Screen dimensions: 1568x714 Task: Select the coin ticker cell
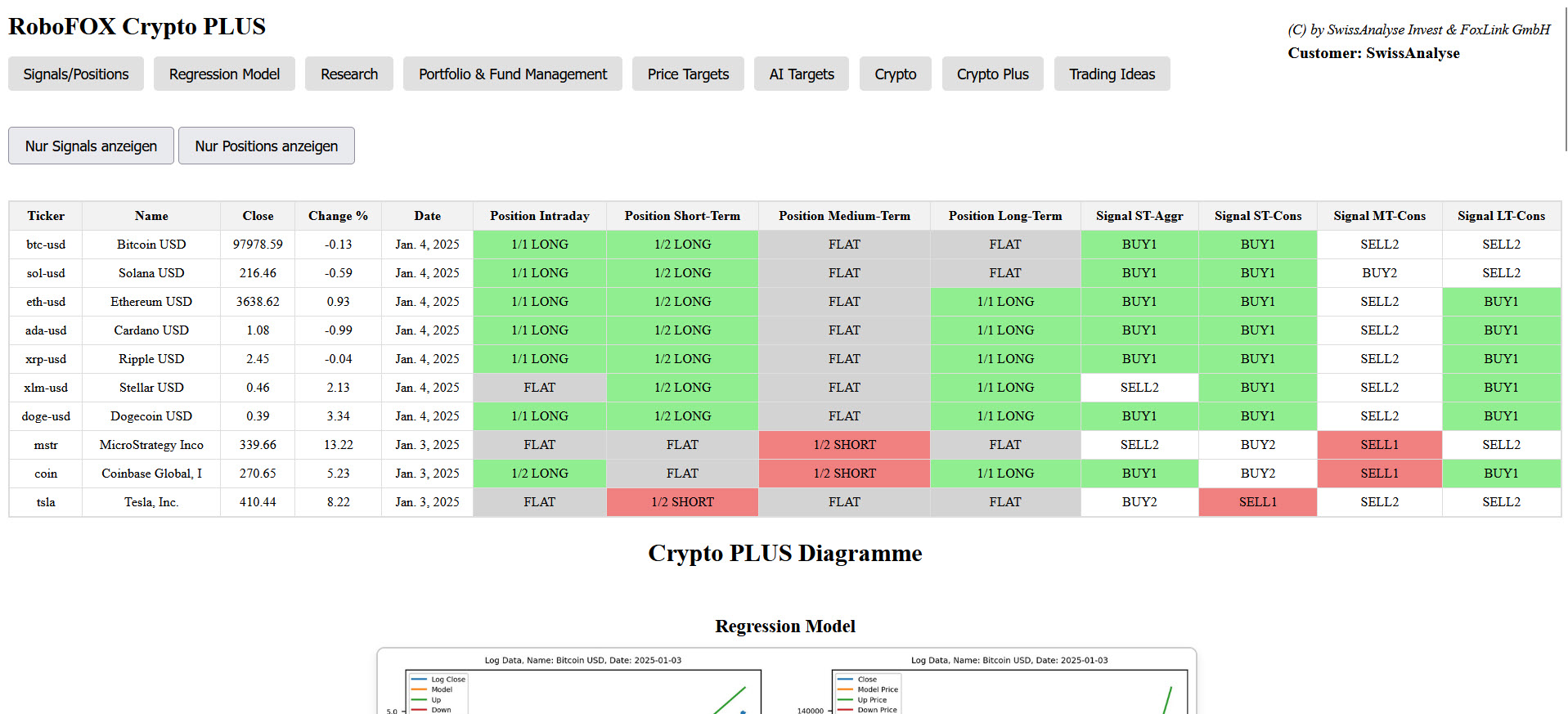[46, 474]
